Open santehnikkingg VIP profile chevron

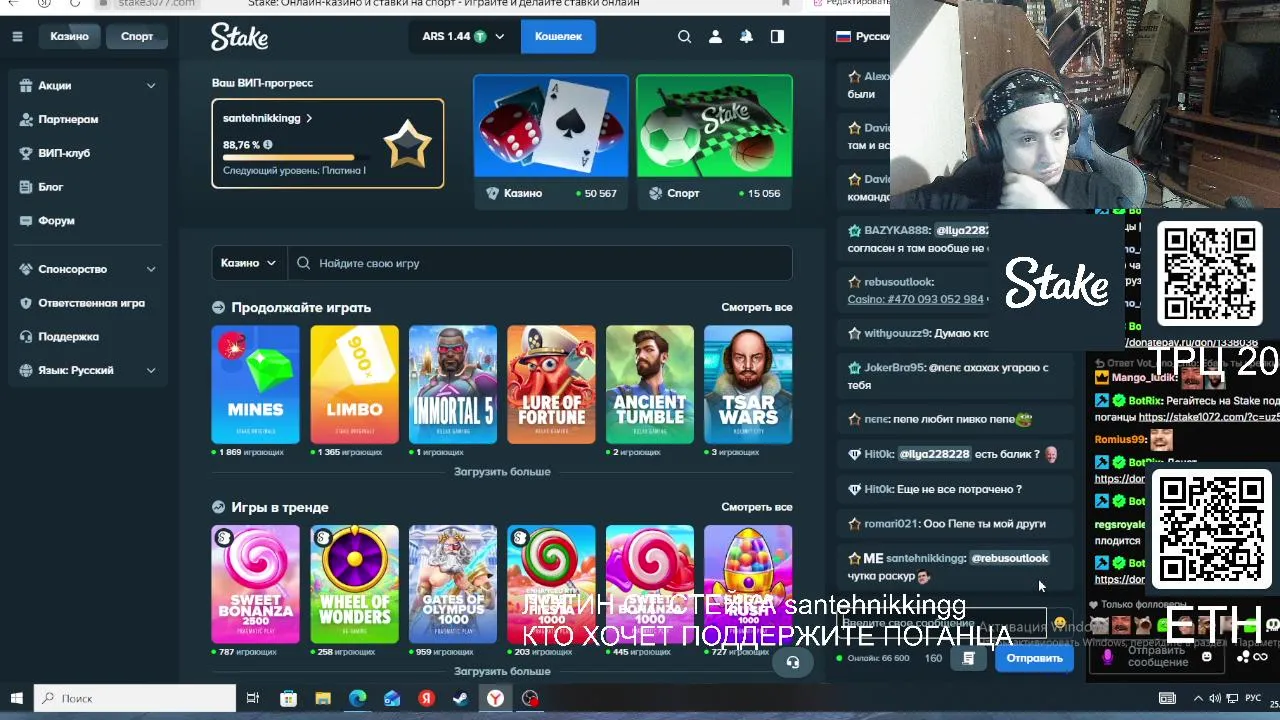(309, 118)
